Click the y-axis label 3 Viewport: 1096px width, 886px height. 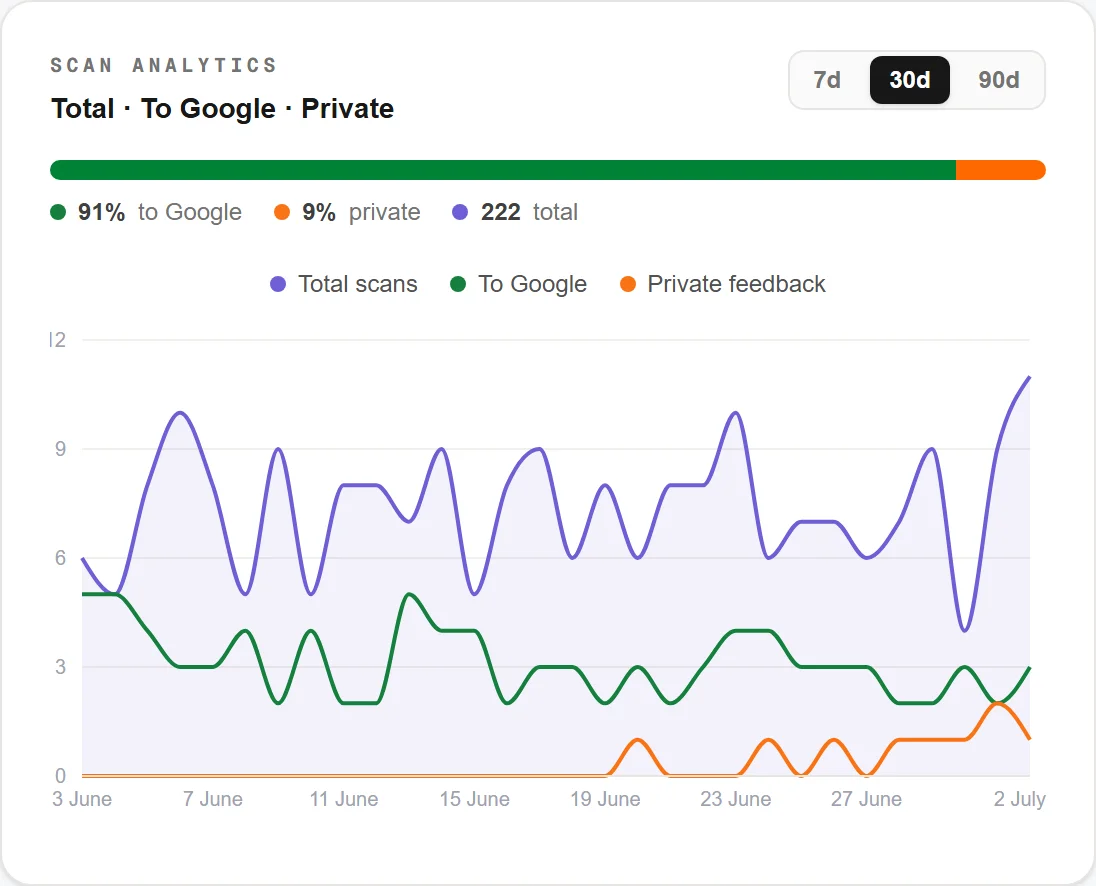60,667
